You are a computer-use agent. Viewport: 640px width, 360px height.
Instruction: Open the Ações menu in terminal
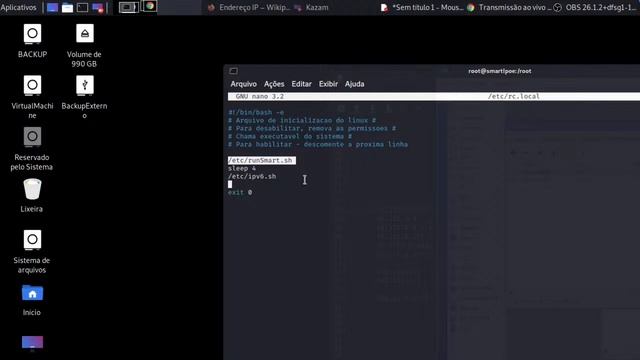(x=274, y=84)
